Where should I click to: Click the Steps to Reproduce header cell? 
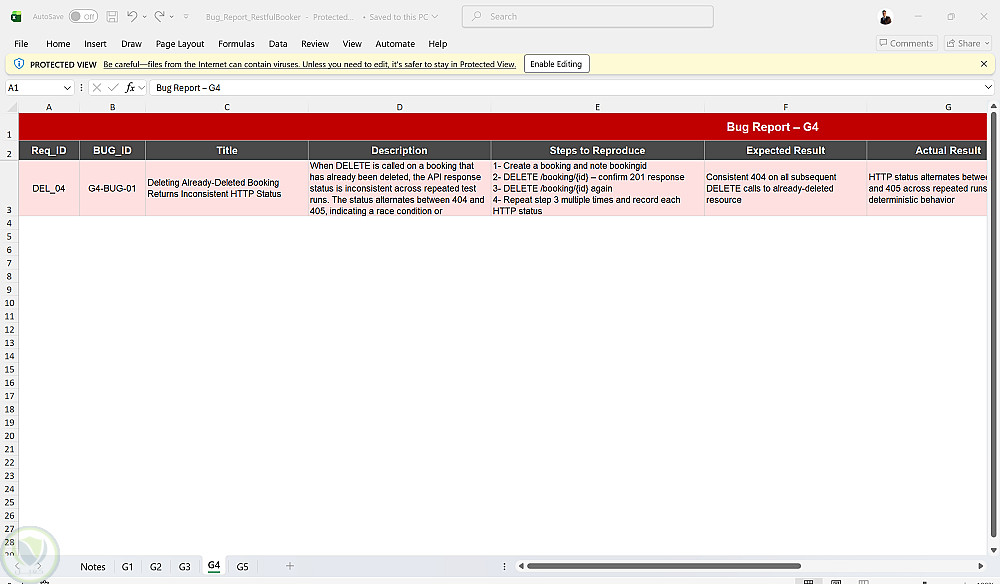coord(598,150)
